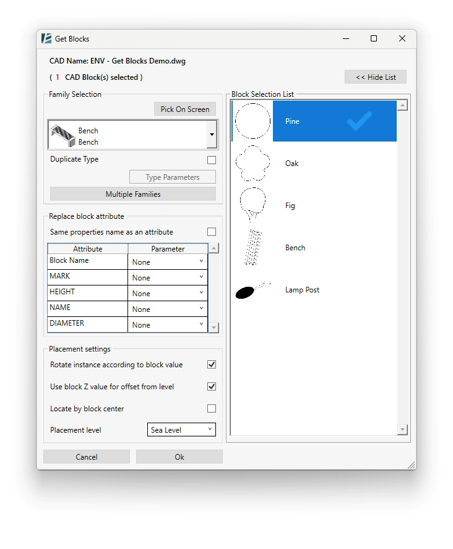Enable Locate by block center checkbox
This screenshot has width=453, height=549.
(211, 408)
